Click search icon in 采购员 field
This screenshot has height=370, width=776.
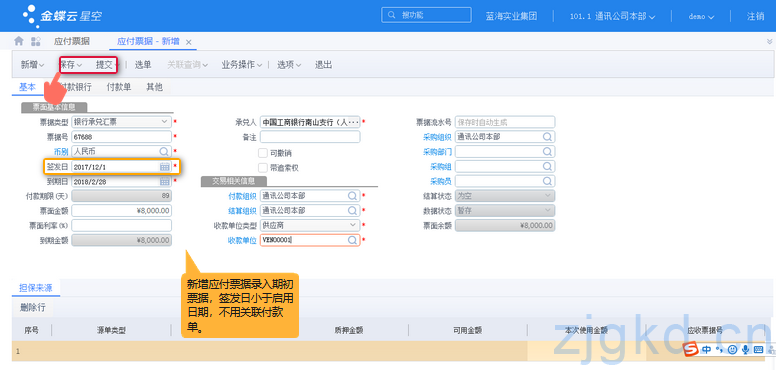(x=547, y=181)
